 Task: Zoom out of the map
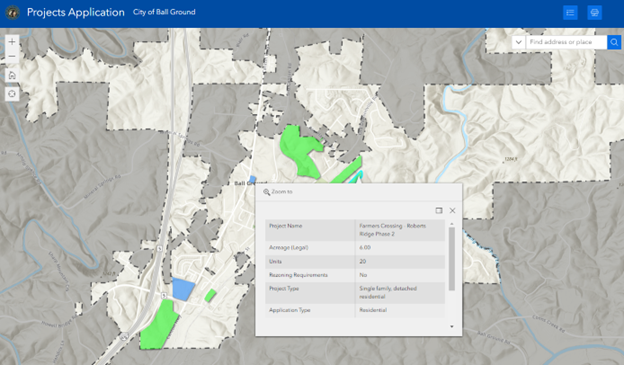12,57
